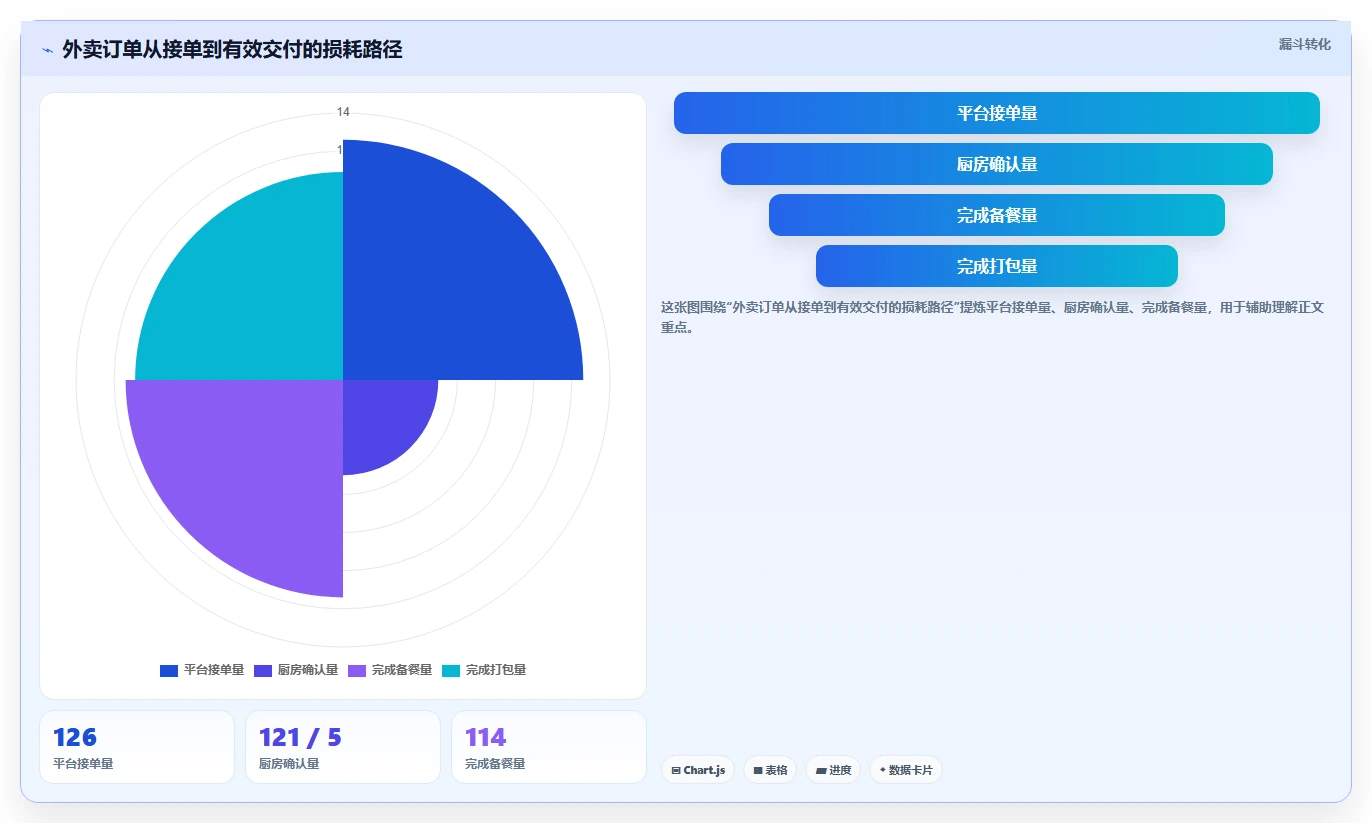This screenshot has width=1372, height=823.
Task: Open the 126 平台接单量 stat card
Action: pos(137,747)
